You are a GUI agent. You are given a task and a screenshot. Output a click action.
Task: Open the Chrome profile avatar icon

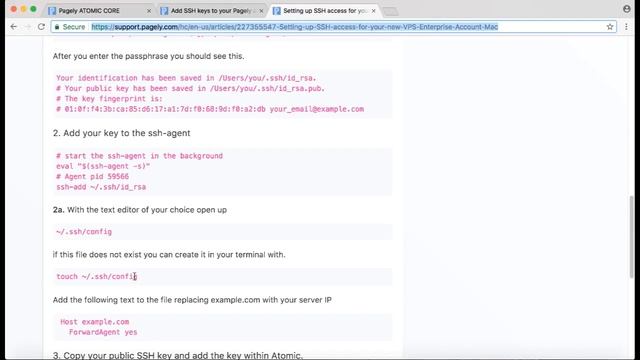pyautogui.click(x=627, y=9)
